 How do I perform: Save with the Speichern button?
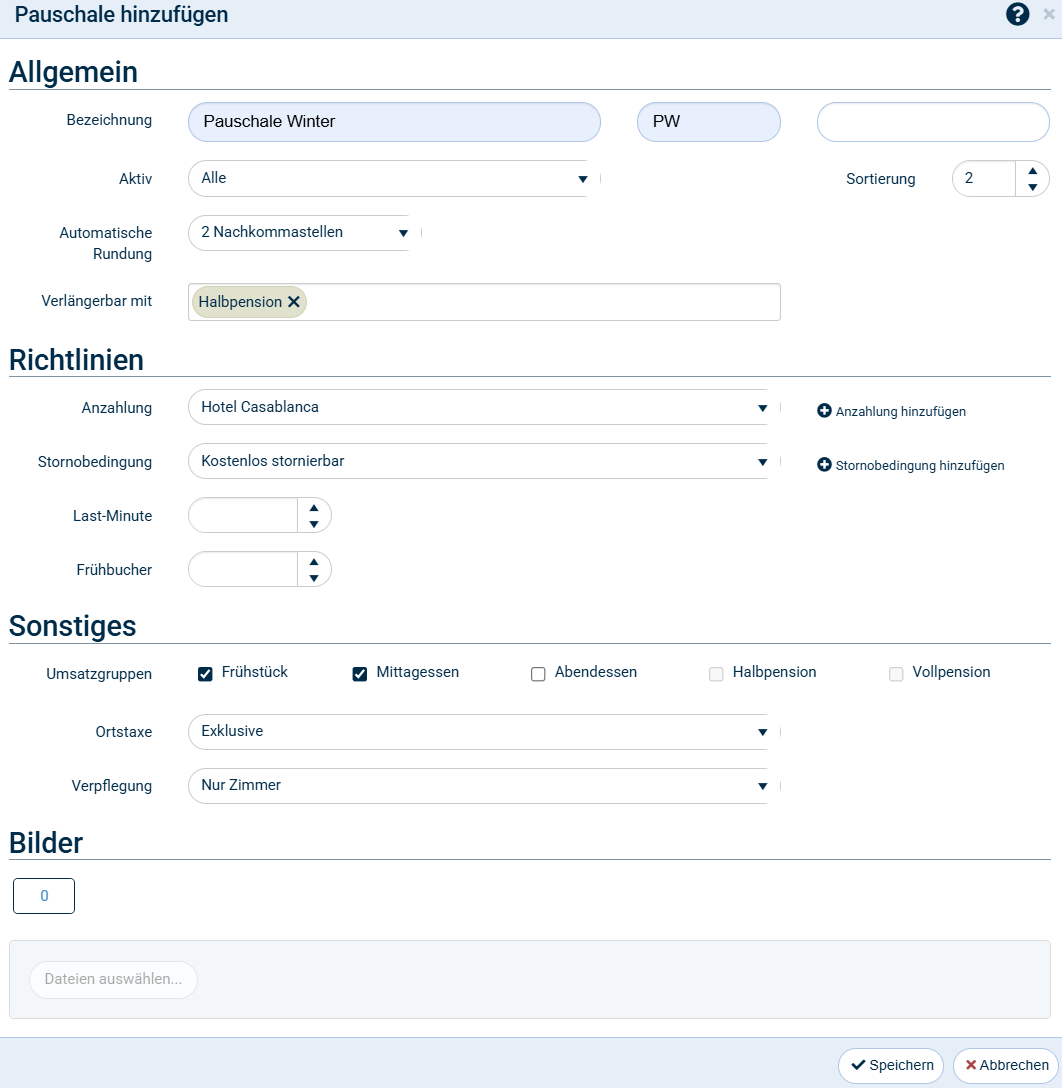[891, 1066]
